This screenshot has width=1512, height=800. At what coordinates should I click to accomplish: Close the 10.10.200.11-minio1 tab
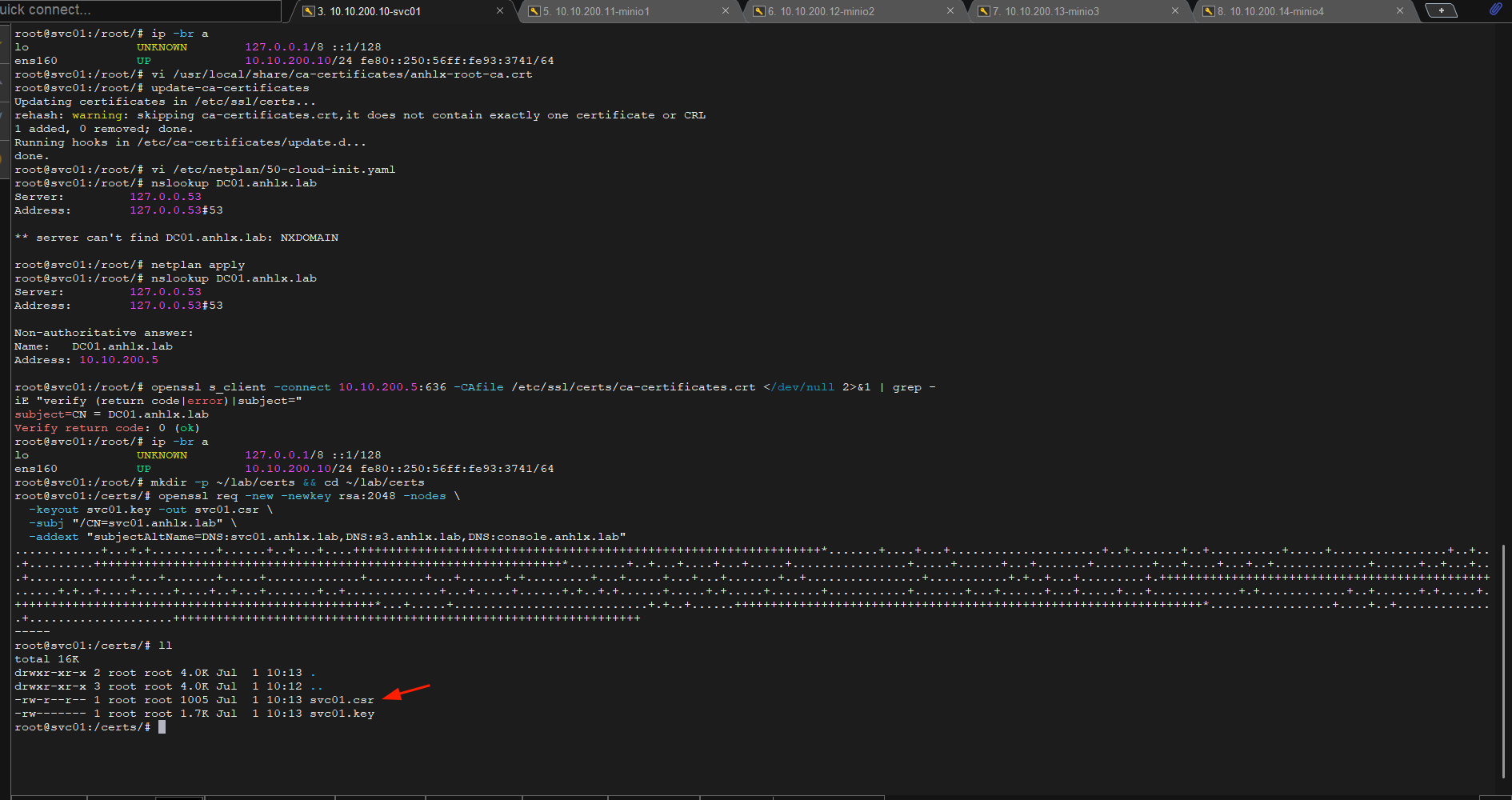click(x=726, y=11)
